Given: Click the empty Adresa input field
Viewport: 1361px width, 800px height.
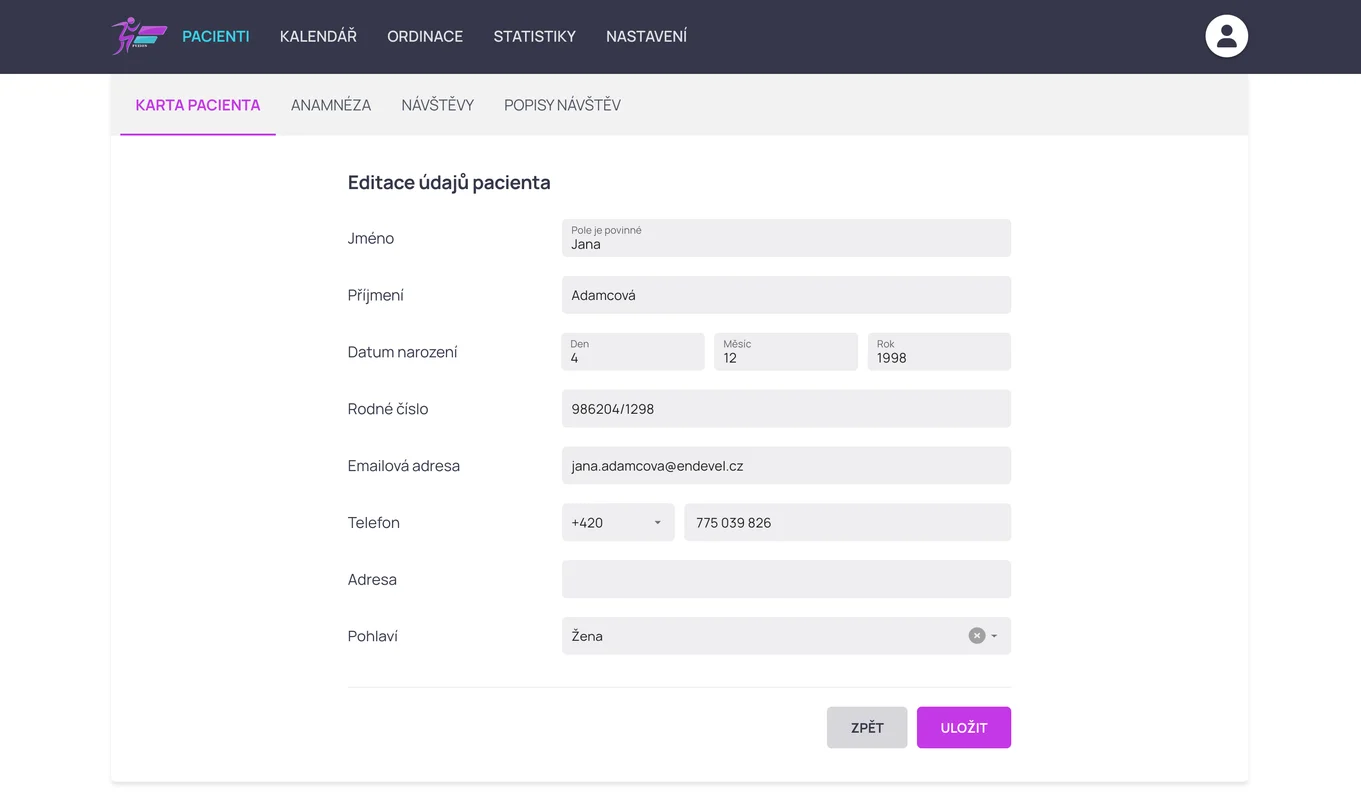Looking at the screenshot, I should 785,580.
